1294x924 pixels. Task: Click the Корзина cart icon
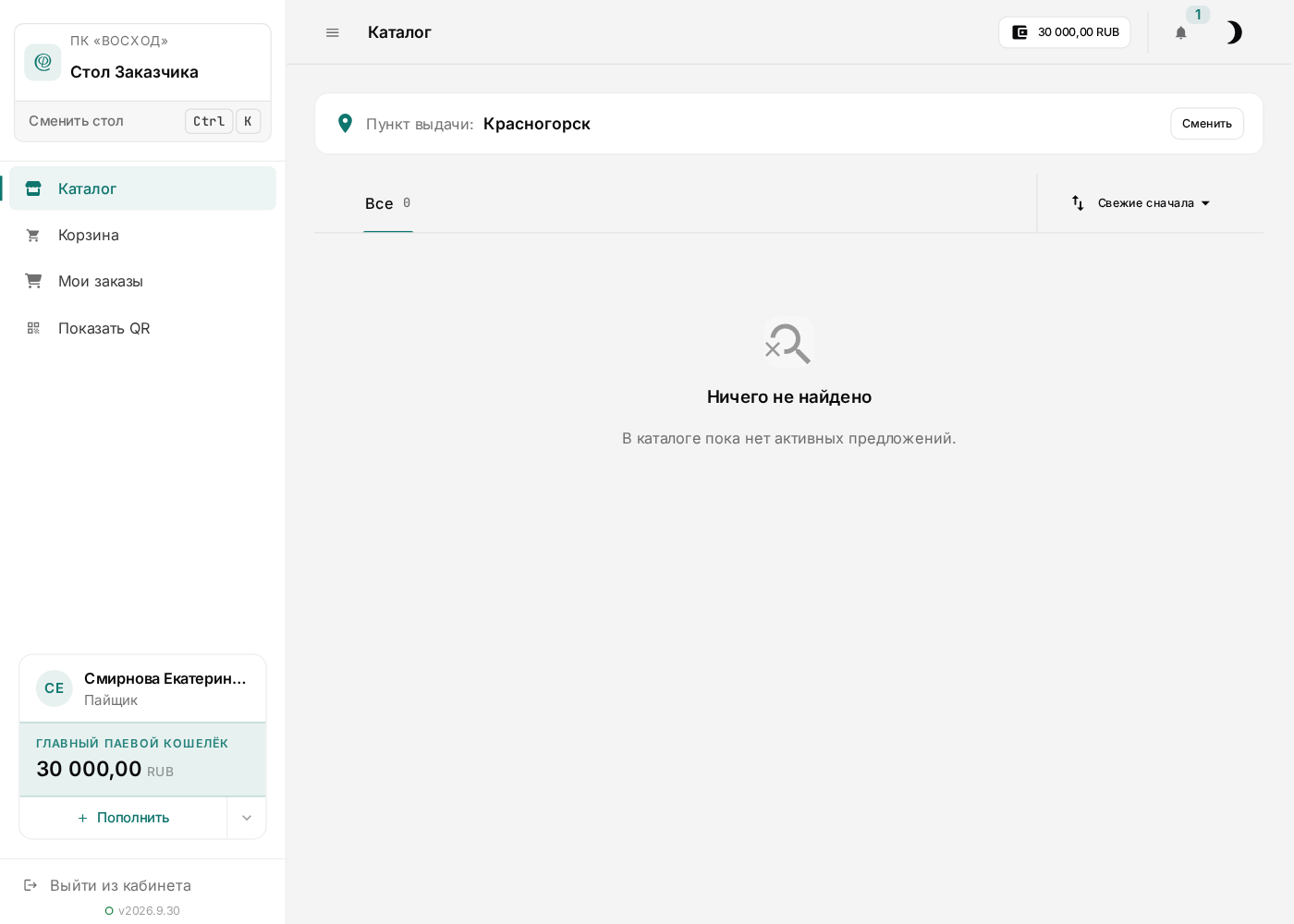[x=33, y=236]
